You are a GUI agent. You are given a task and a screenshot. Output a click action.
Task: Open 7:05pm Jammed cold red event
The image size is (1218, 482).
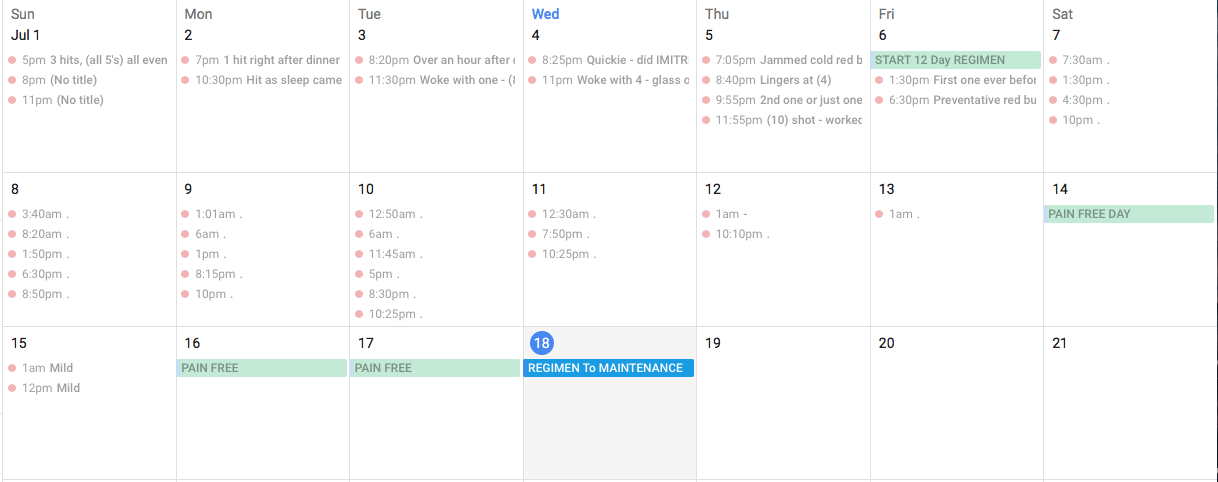coord(782,60)
